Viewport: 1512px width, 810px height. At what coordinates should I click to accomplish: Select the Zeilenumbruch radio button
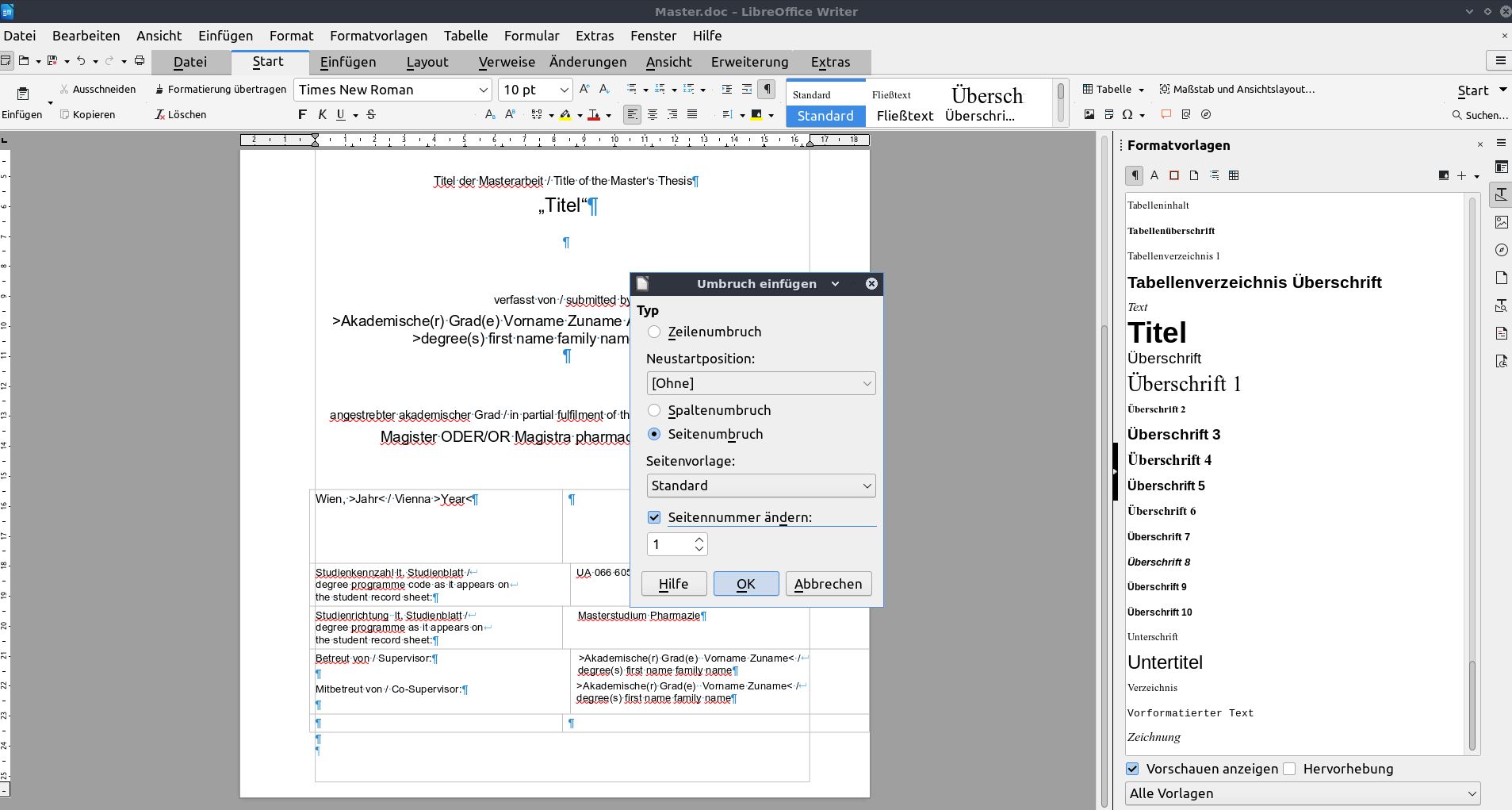pyautogui.click(x=654, y=332)
